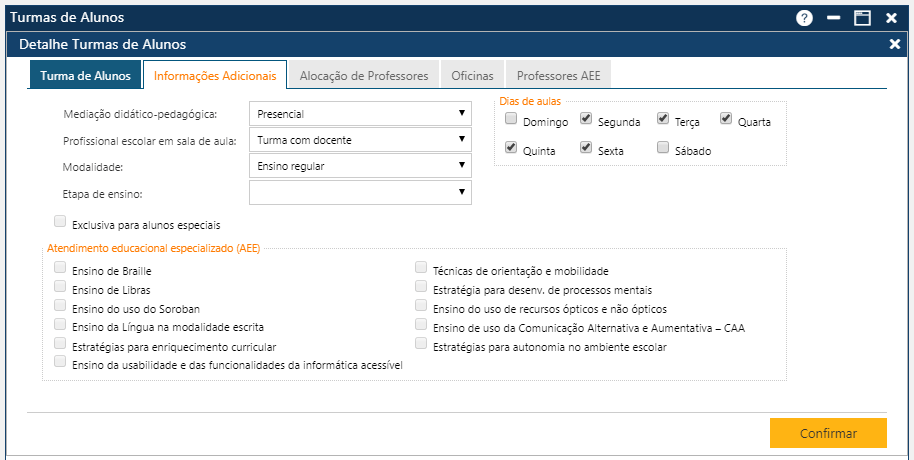The width and height of the screenshot is (914, 460).
Task: Check Exclusiva para alunos especiais
Action: pyautogui.click(x=61, y=222)
